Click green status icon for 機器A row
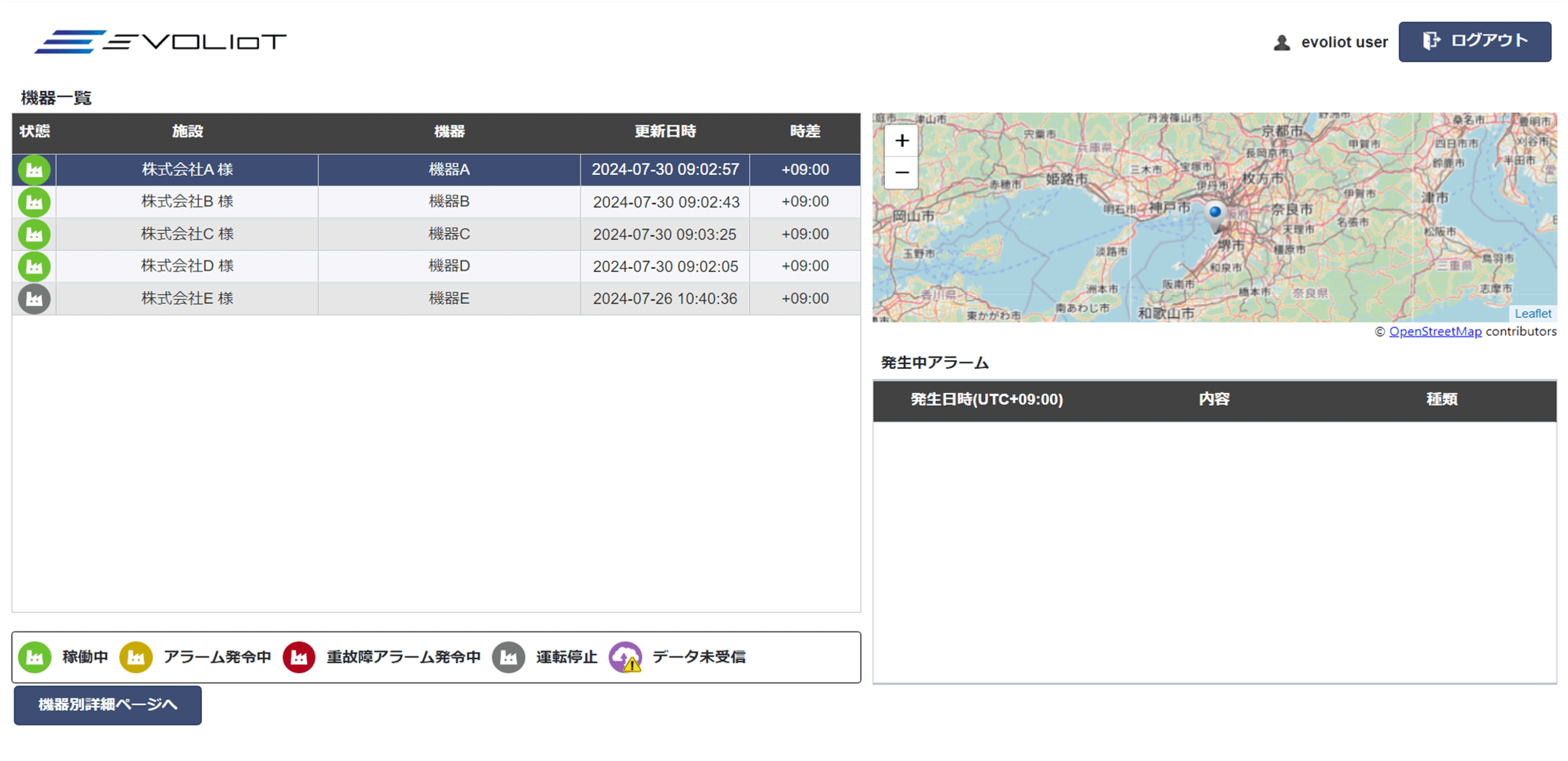 point(34,170)
